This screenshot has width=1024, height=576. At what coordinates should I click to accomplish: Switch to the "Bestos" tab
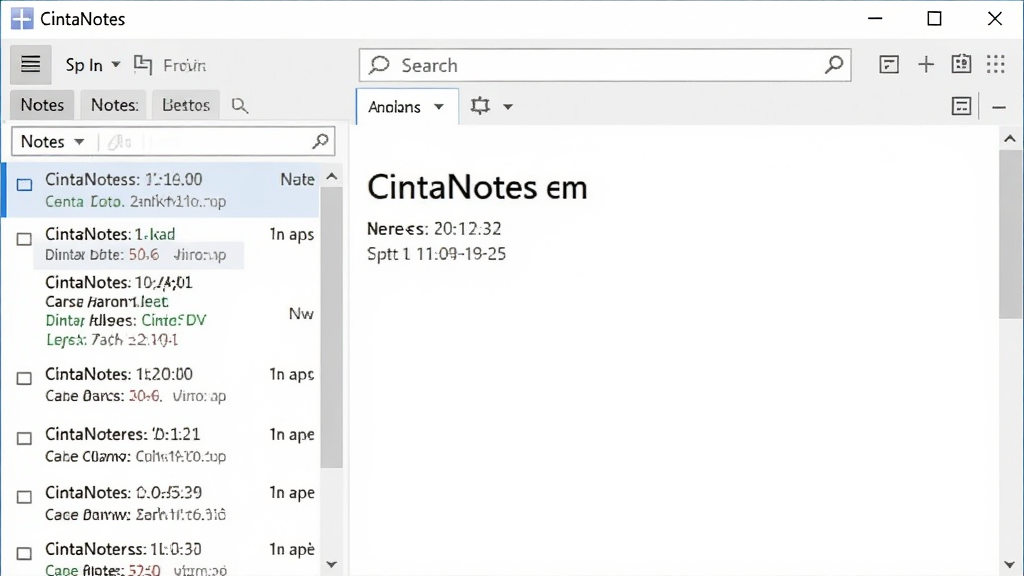coord(186,105)
